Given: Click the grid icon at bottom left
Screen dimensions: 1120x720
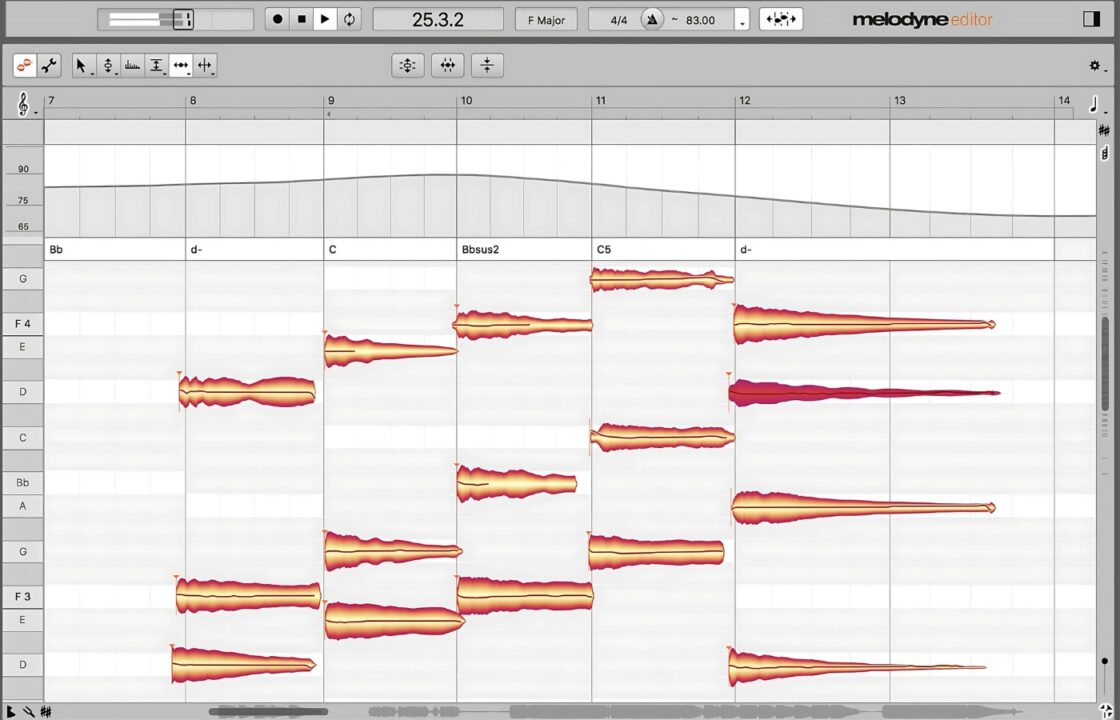Looking at the screenshot, I should click(x=46, y=711).
